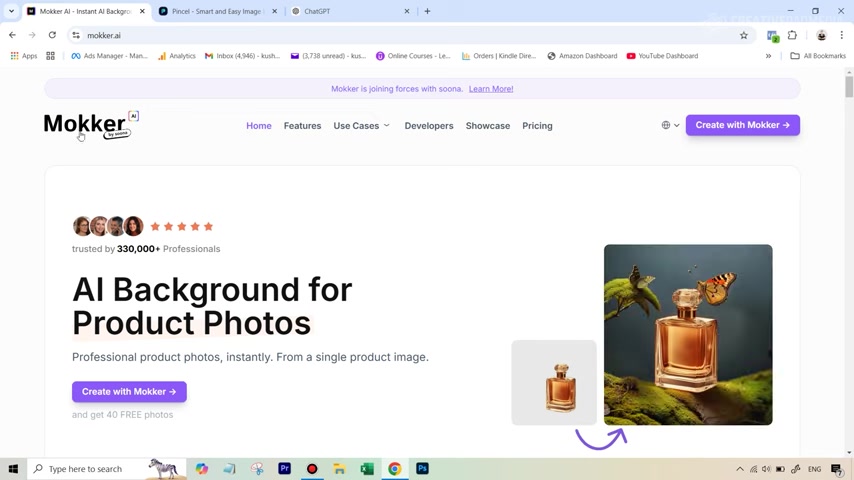The height and width of the screenshot is (480, 854).
Task: Open the Pricing nav item
Action: click(x=537, y=126)
